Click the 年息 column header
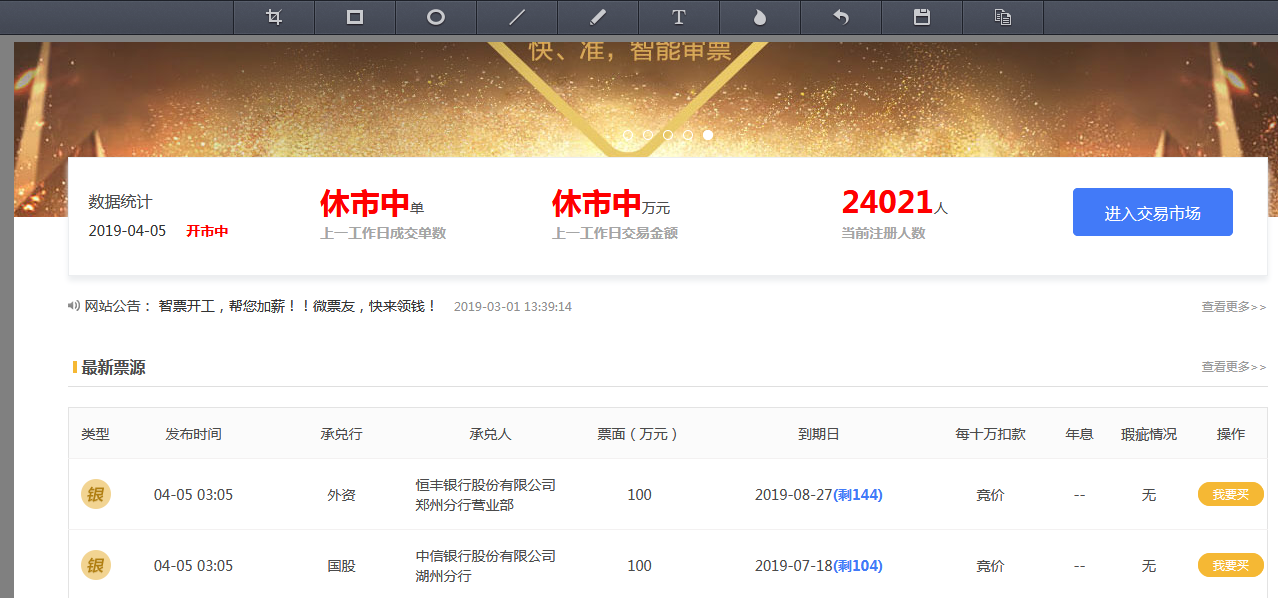The height and width of the screenshot is (598, 1278). (x=1079, y=434)
